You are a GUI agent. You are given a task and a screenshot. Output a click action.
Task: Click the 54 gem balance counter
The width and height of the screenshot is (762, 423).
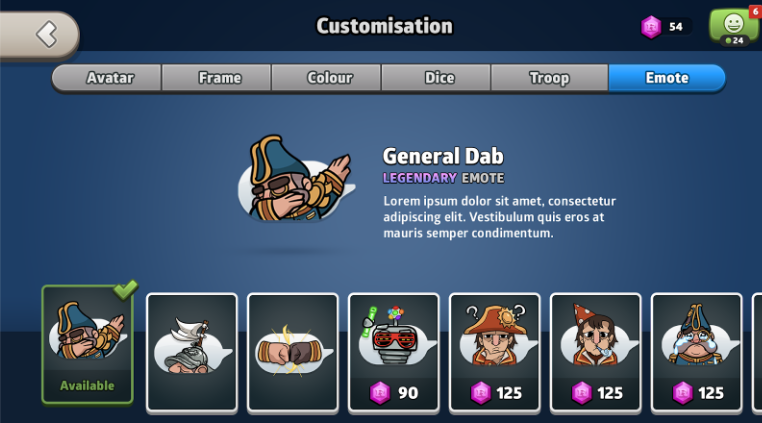pyautogui.click(x=675, y=27)
